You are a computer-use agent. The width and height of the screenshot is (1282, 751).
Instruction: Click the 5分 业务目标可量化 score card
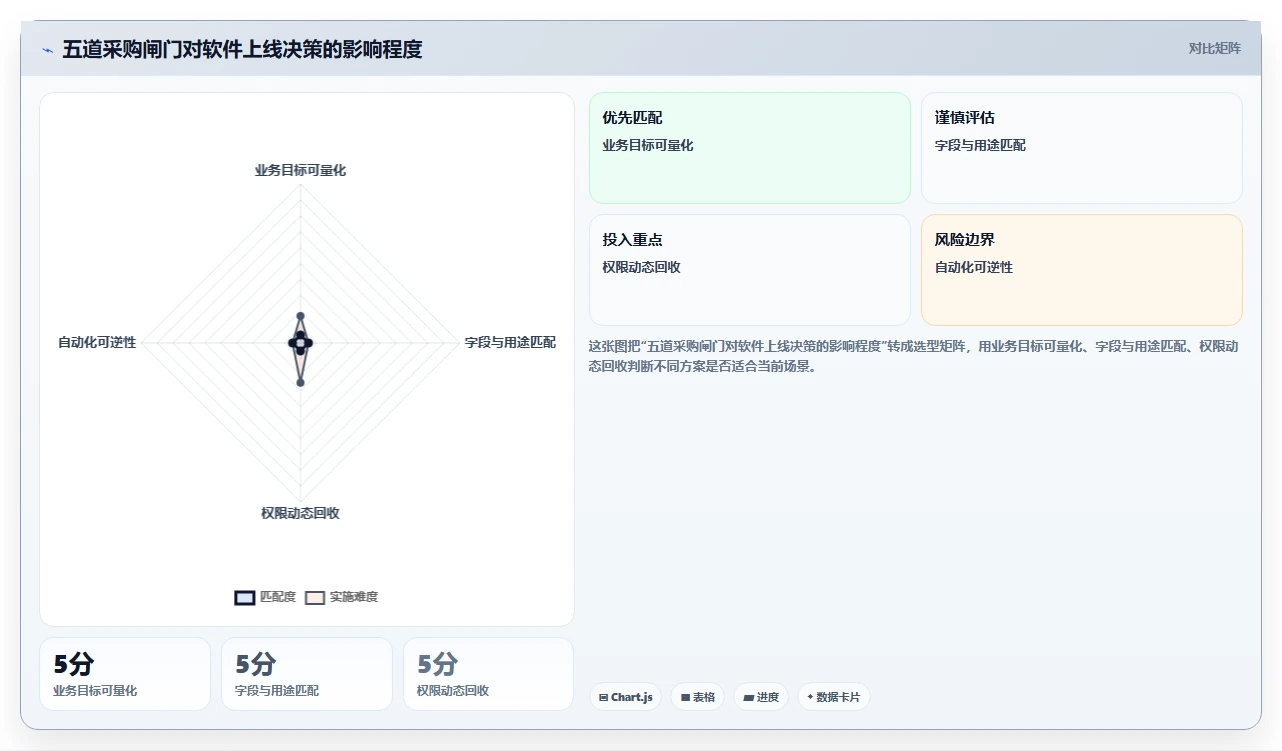[125, 674]
